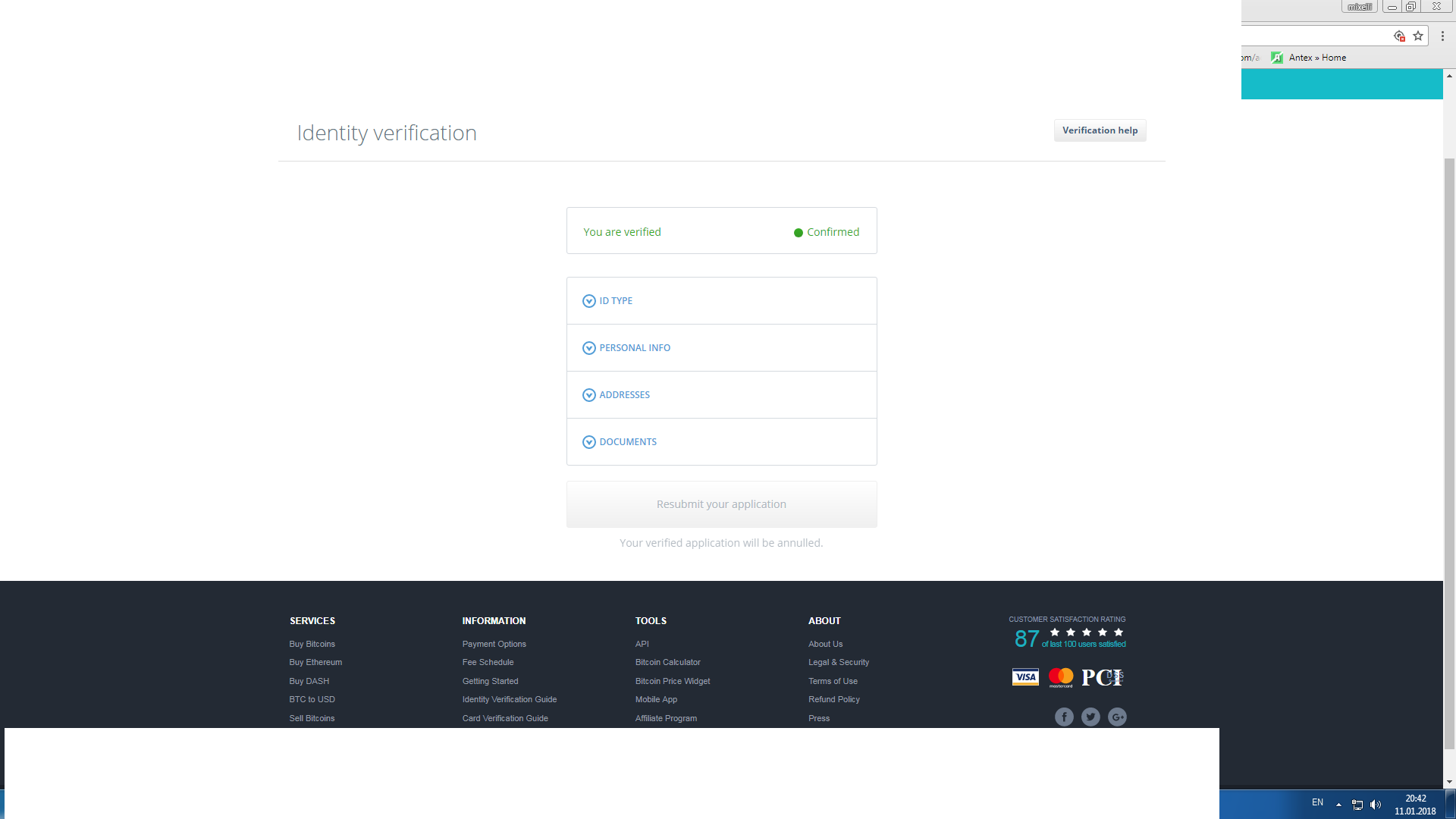Click the Antex bookmark favicon
1456x819 pixels.
point(1277,58)
